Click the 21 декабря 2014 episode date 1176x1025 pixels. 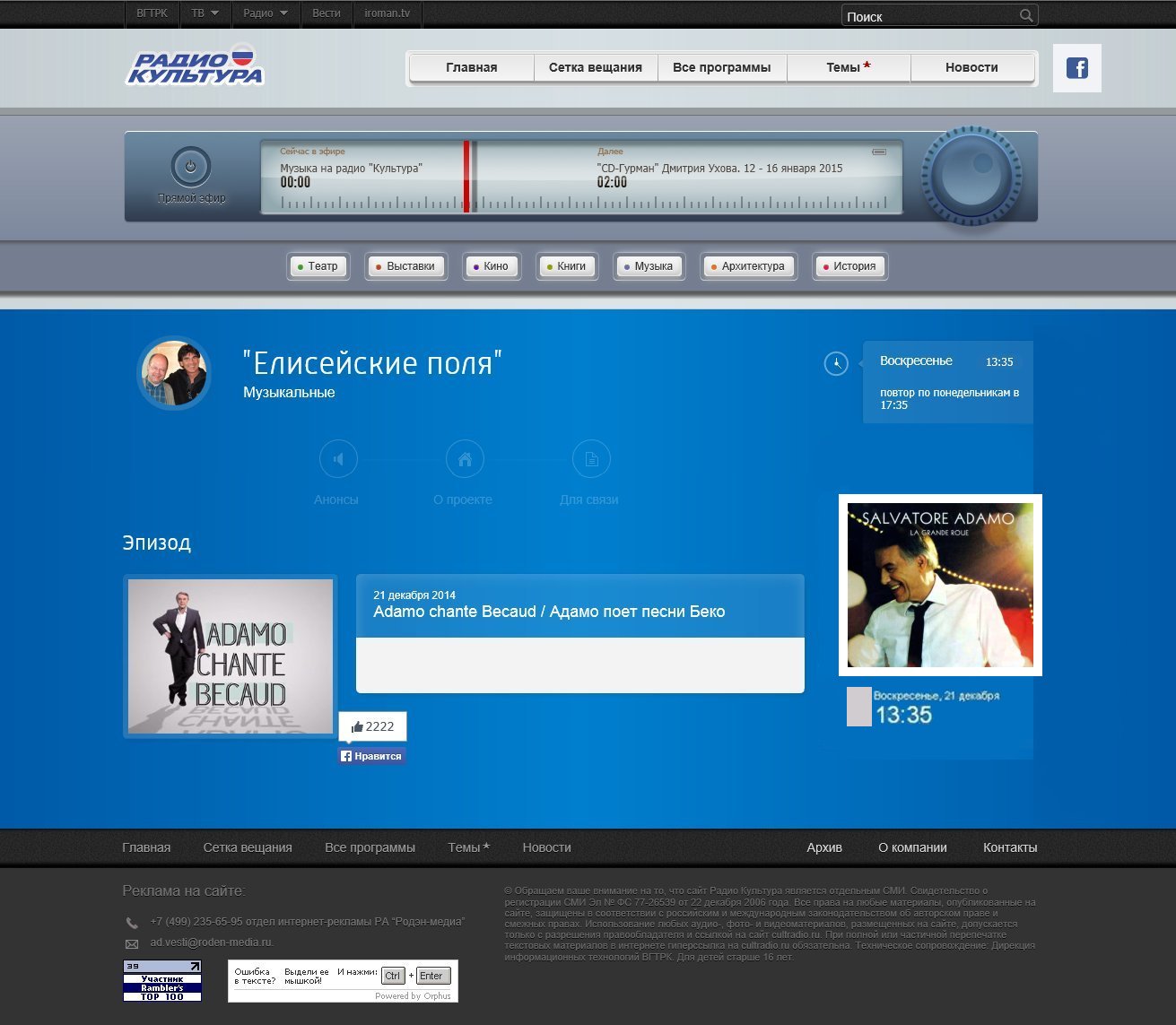pyautogui.click(x=414, y=595)
